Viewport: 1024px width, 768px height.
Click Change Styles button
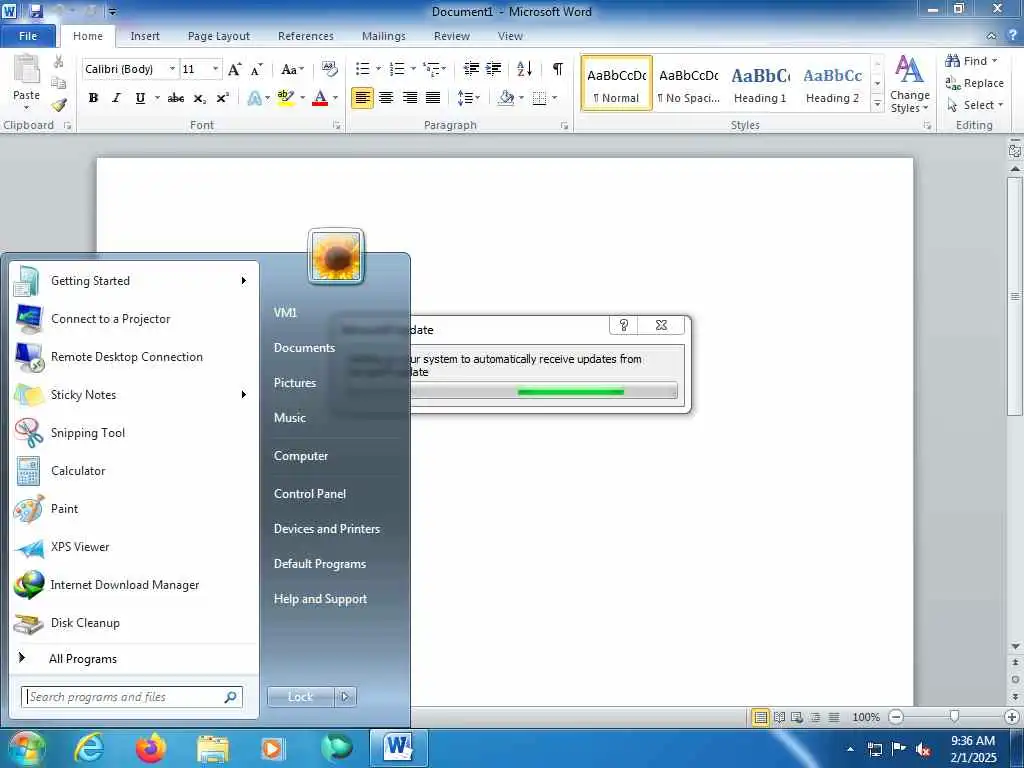[x=909, y=85]
